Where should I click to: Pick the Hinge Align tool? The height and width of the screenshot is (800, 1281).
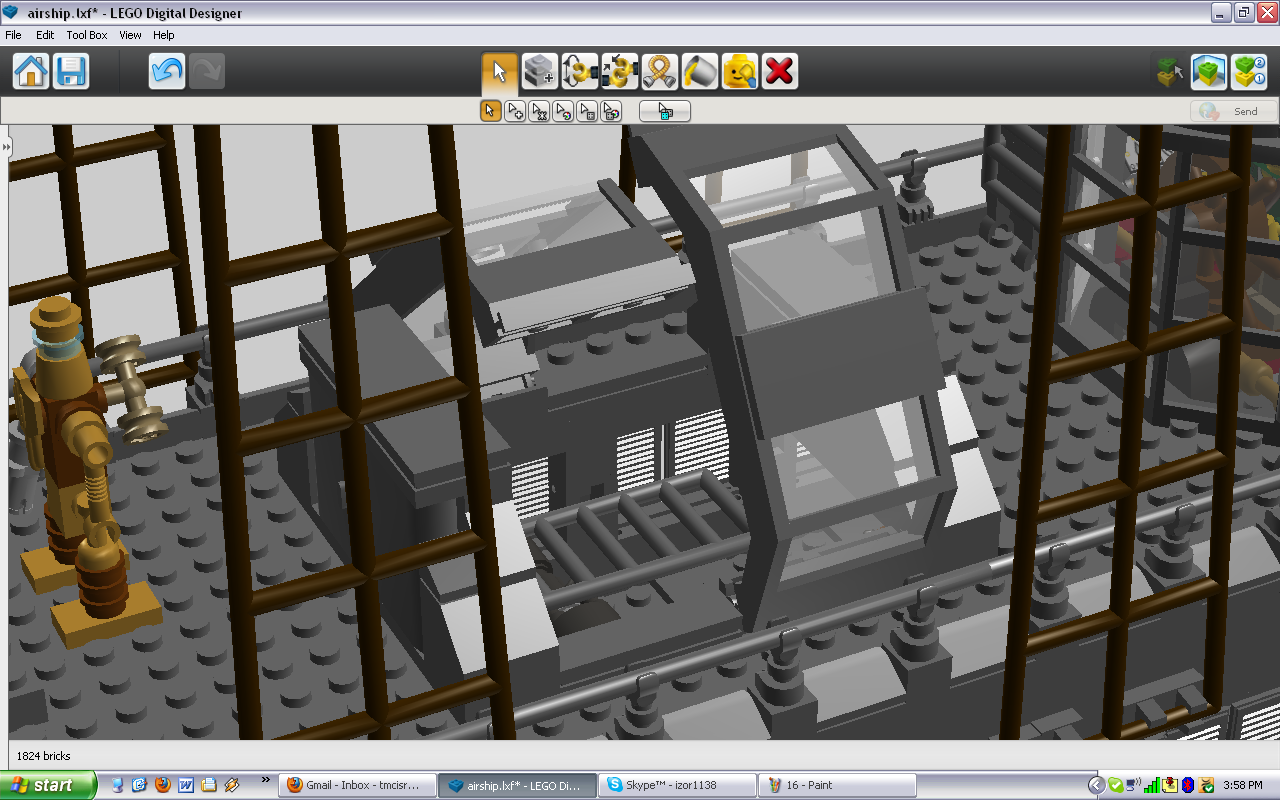point(620,72)
